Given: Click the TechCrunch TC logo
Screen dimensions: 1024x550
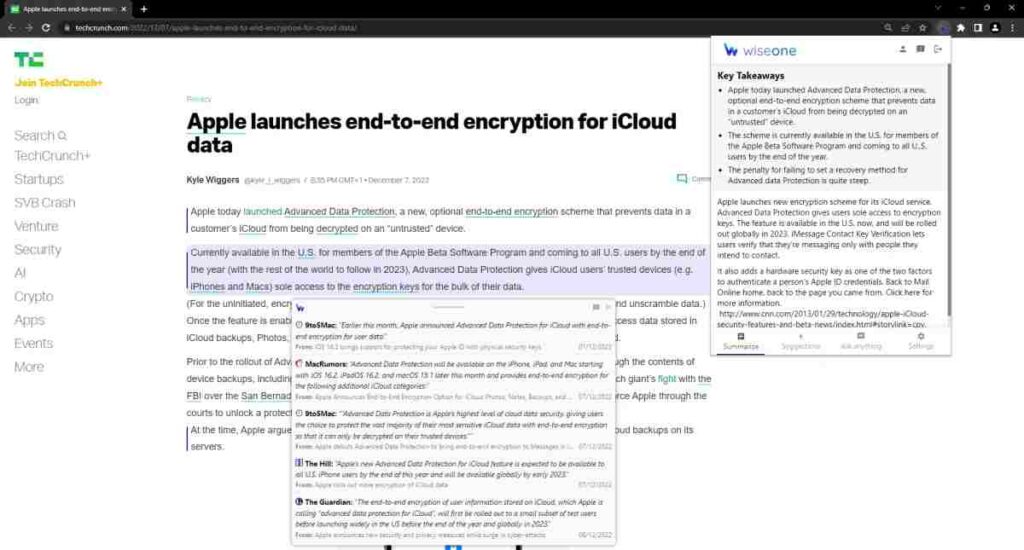Looking at the screenshot, I should (x=29, y=59).
